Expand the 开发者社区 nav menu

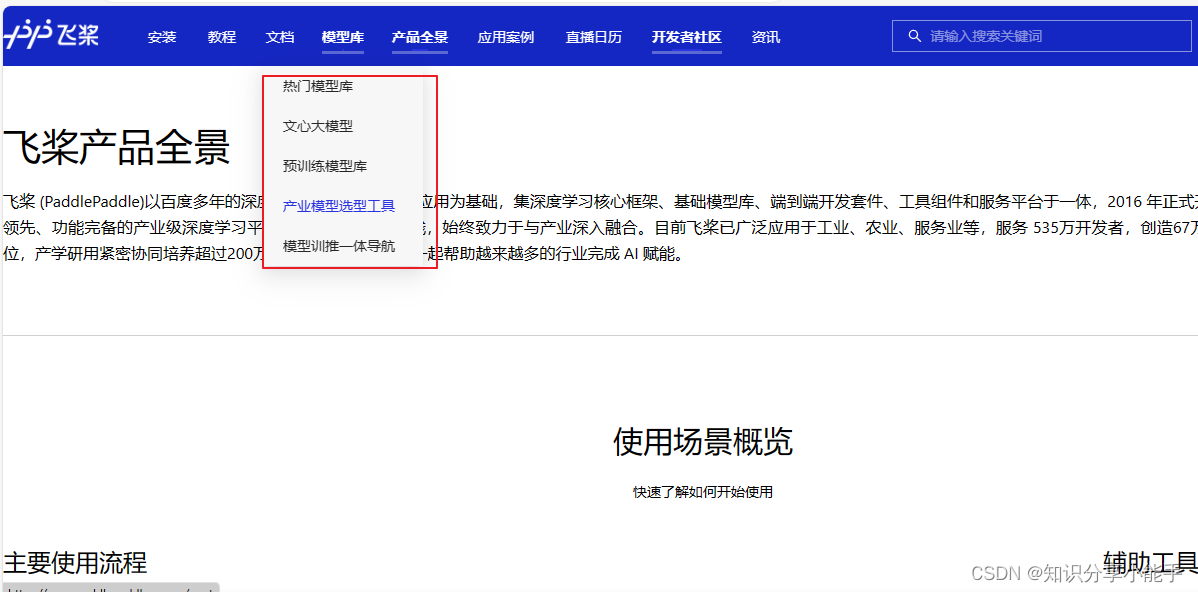coord(687,37)
